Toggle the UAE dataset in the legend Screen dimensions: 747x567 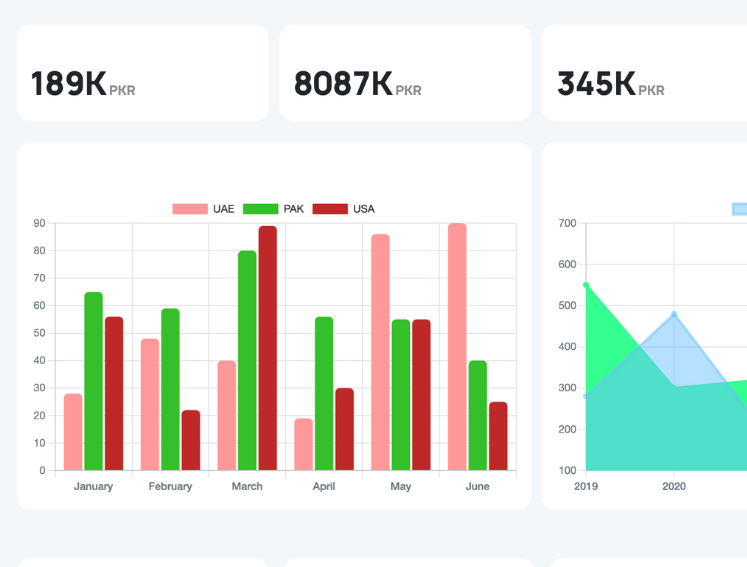203,209
